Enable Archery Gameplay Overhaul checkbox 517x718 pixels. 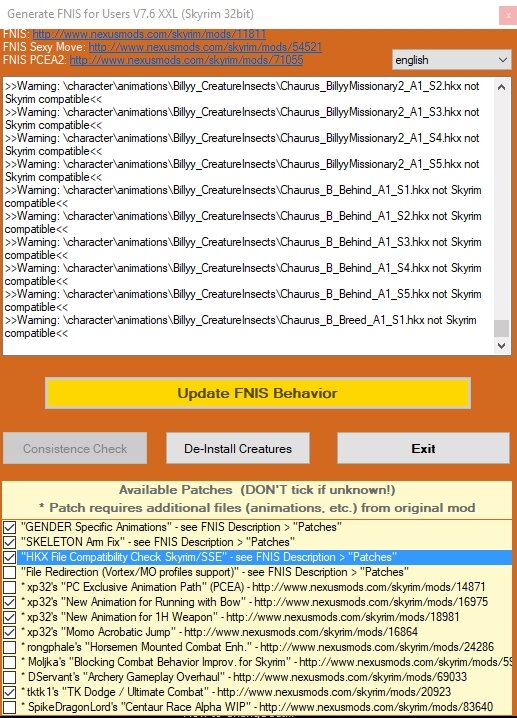tap(10, 677)
